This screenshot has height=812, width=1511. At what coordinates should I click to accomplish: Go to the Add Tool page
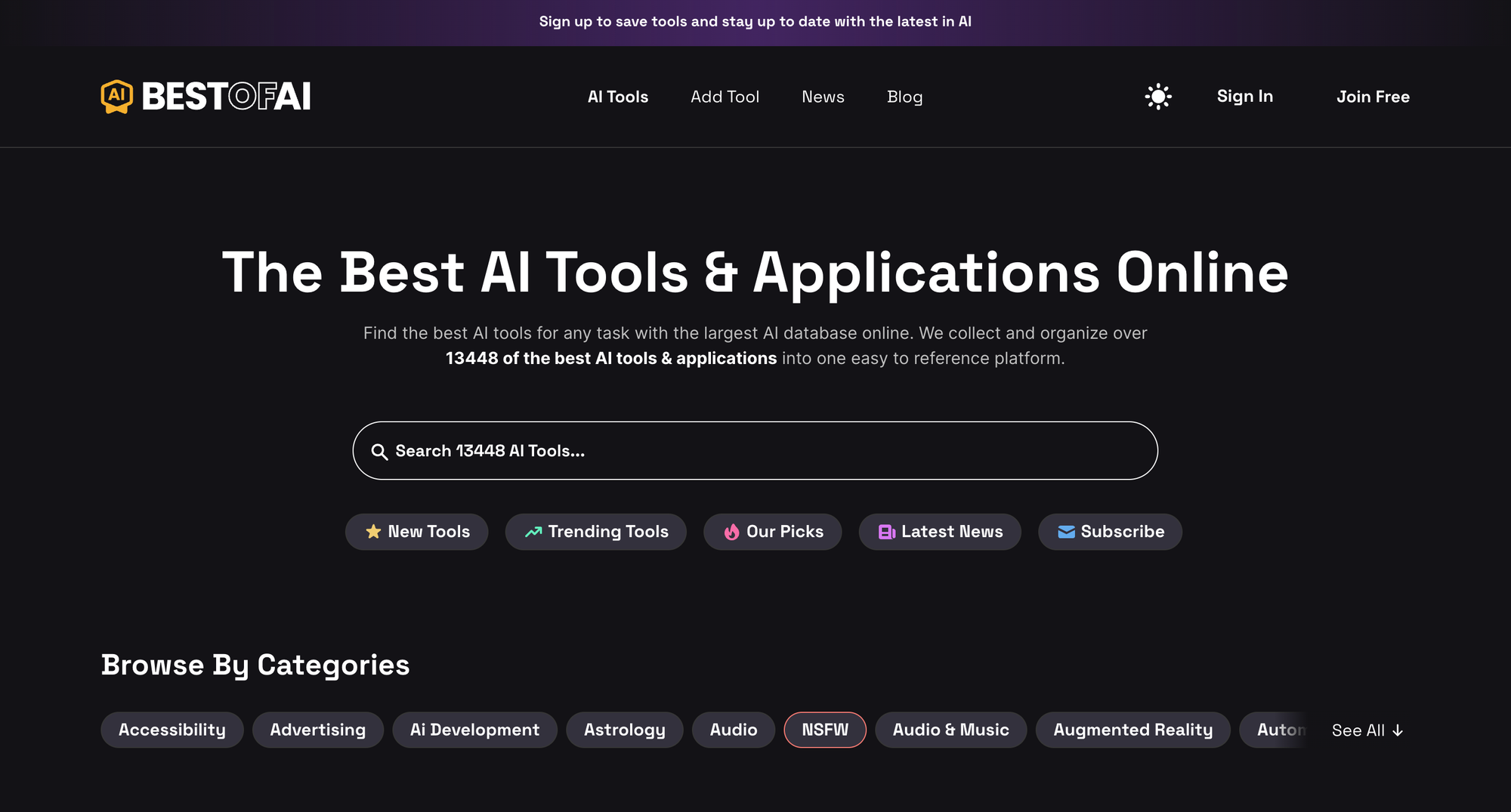725,97
